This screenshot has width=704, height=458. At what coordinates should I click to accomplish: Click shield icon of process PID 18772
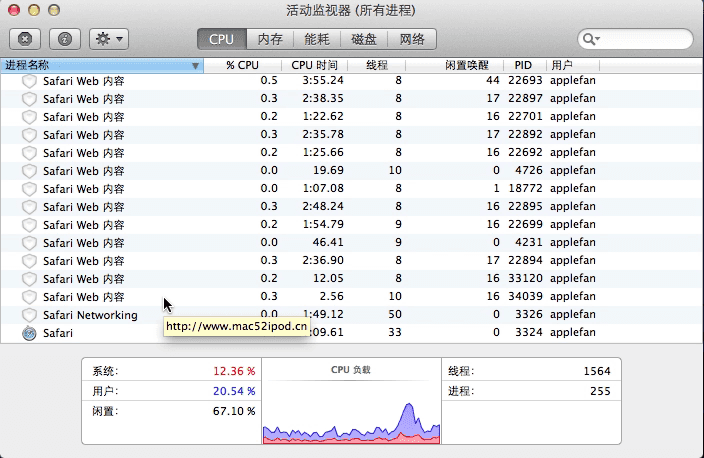[29, 189]
